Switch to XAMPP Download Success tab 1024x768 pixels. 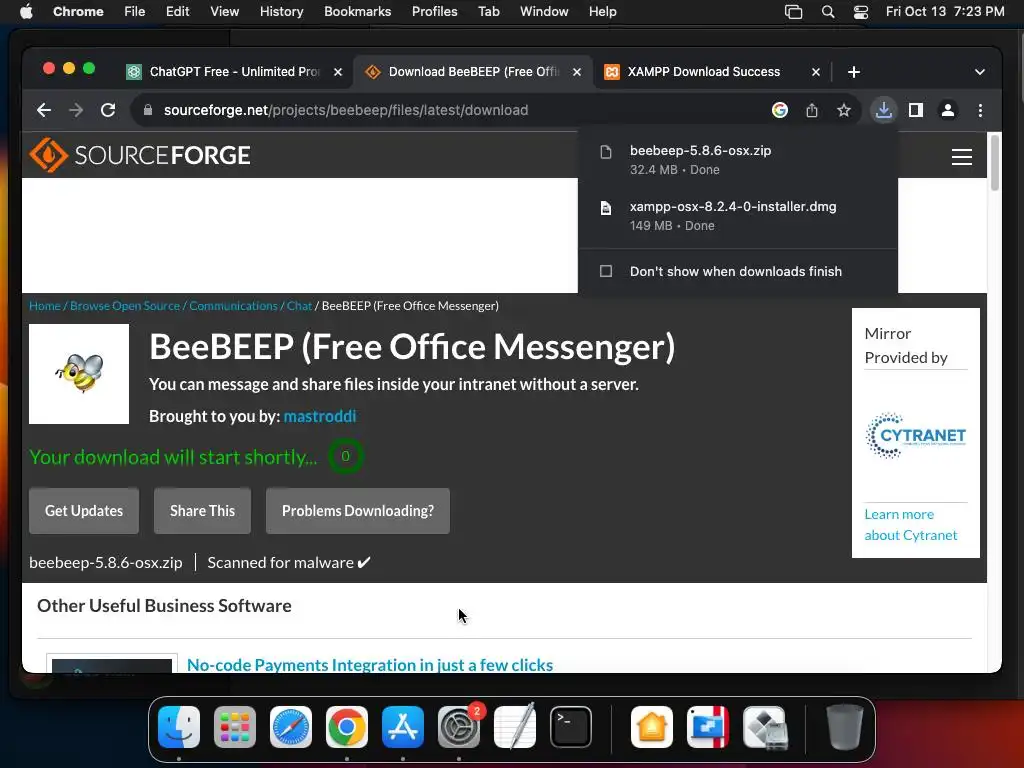click(x=712, y=72)
